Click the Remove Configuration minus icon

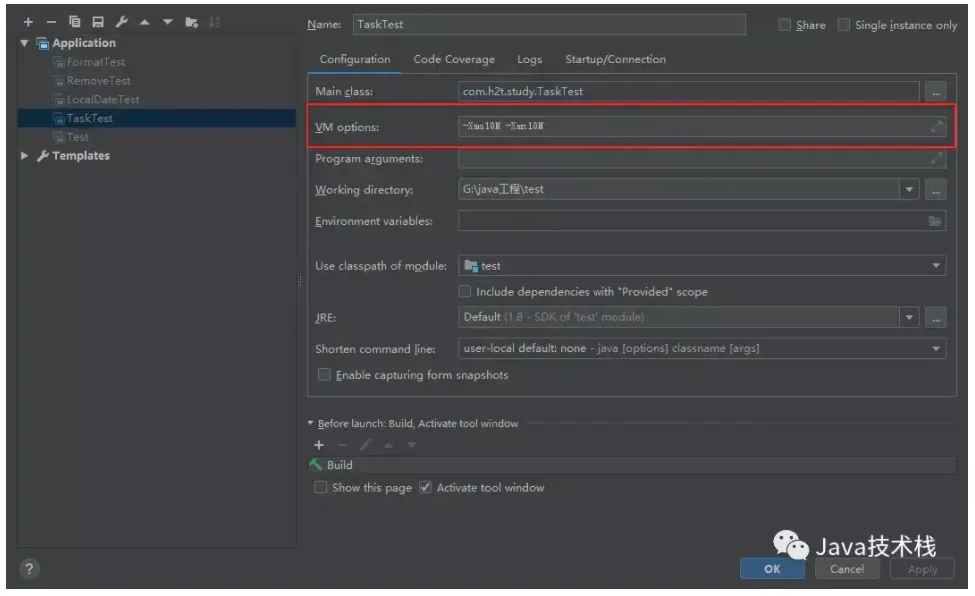[x=51, y=22]
